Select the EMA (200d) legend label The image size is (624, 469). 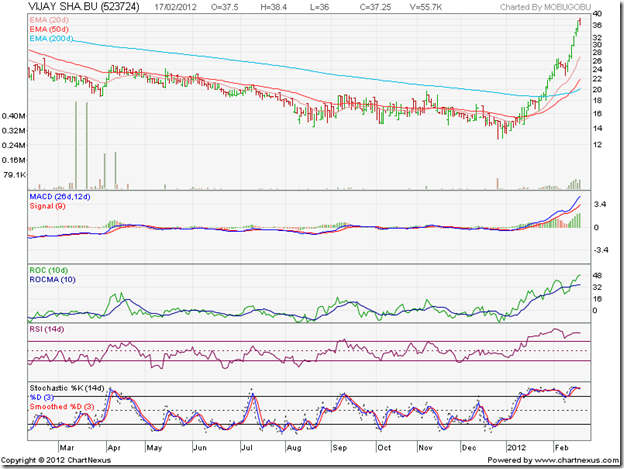pyautogui.click(x=49, y=38)
